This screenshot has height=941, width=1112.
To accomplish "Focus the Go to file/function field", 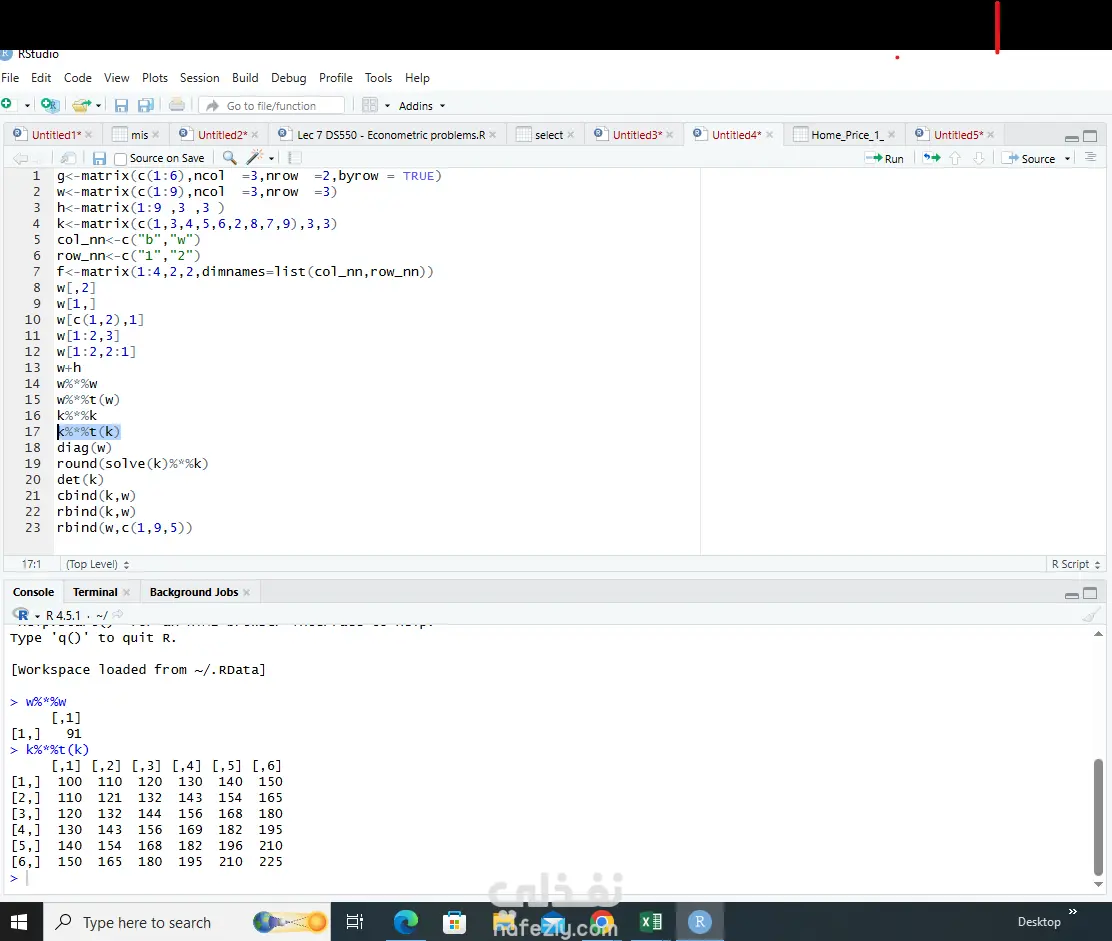I will (272, 106).
